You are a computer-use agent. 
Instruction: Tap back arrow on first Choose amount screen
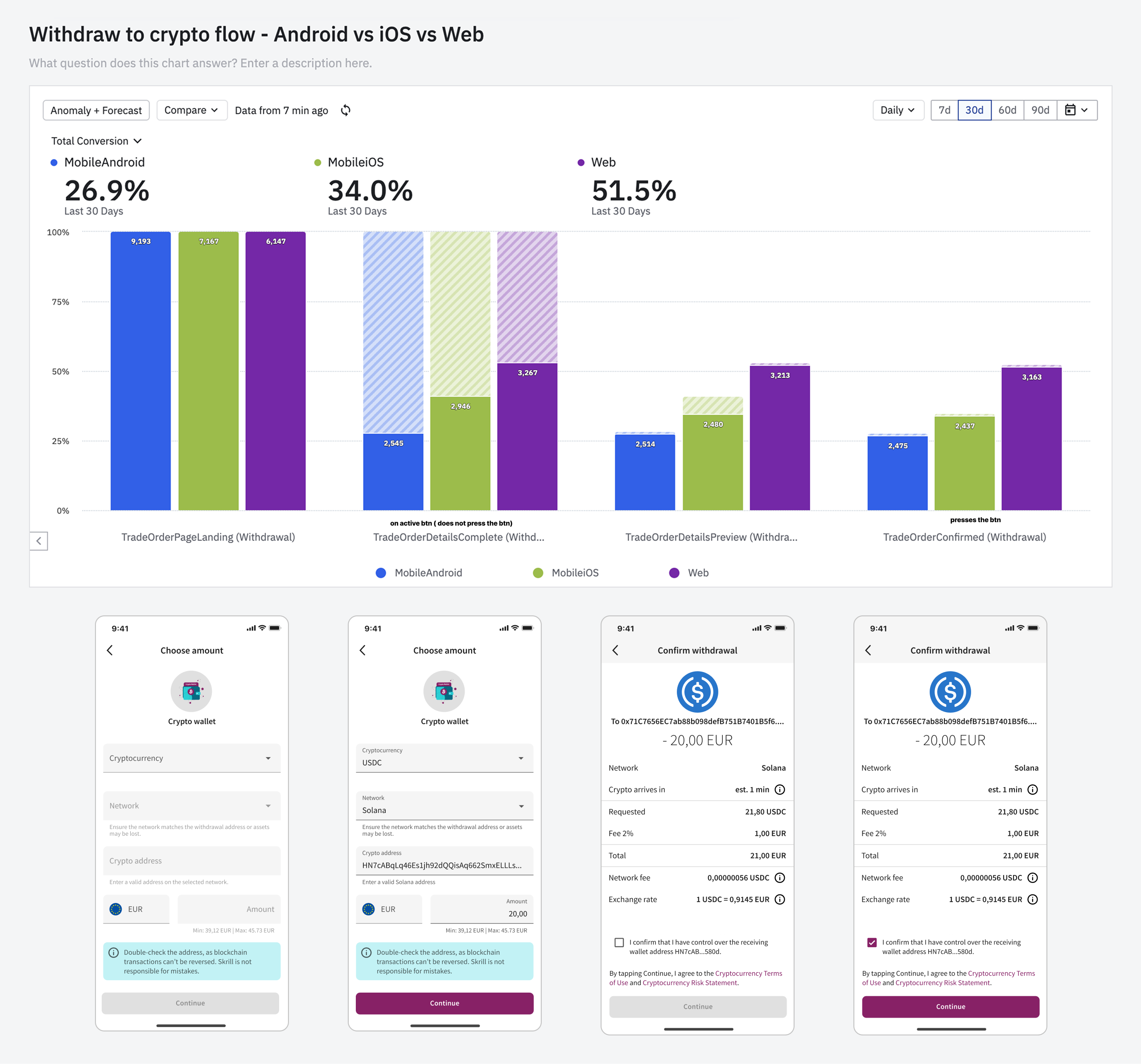tap(110, 650)
